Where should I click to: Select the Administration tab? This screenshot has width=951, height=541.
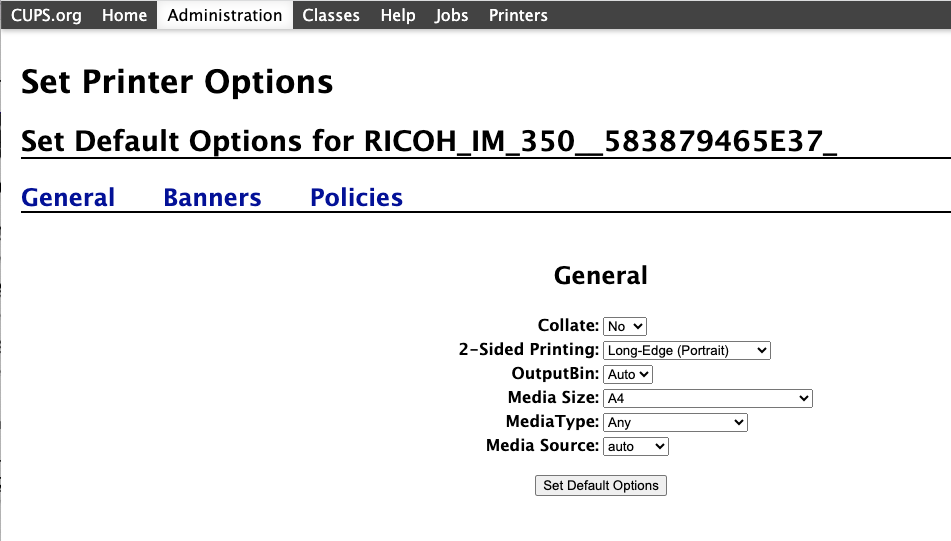coord(224,15)
